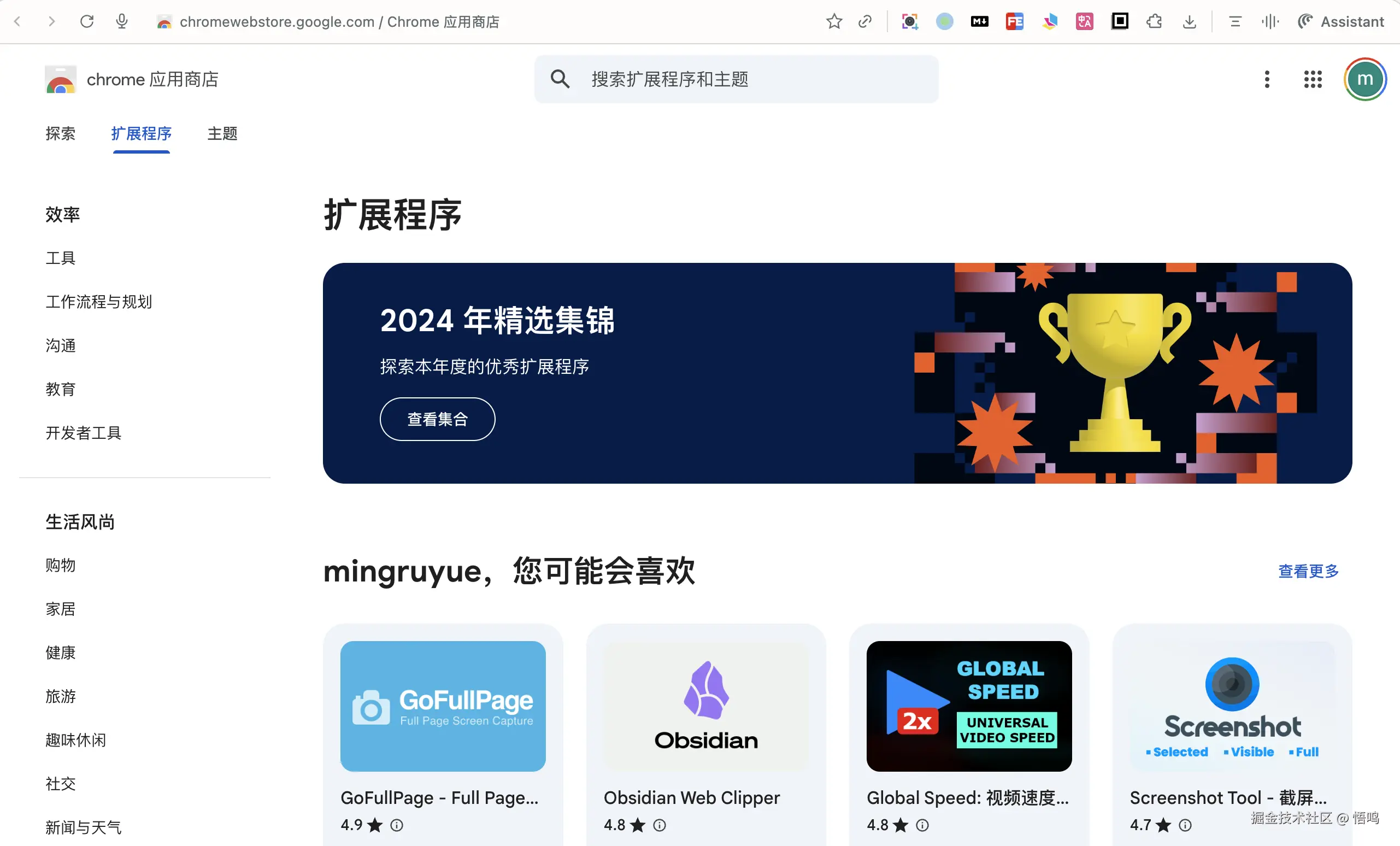This screenshot has height=846, width=1400.
Task: Click the search extensions and themes field
Action: [x=737, y=80]
